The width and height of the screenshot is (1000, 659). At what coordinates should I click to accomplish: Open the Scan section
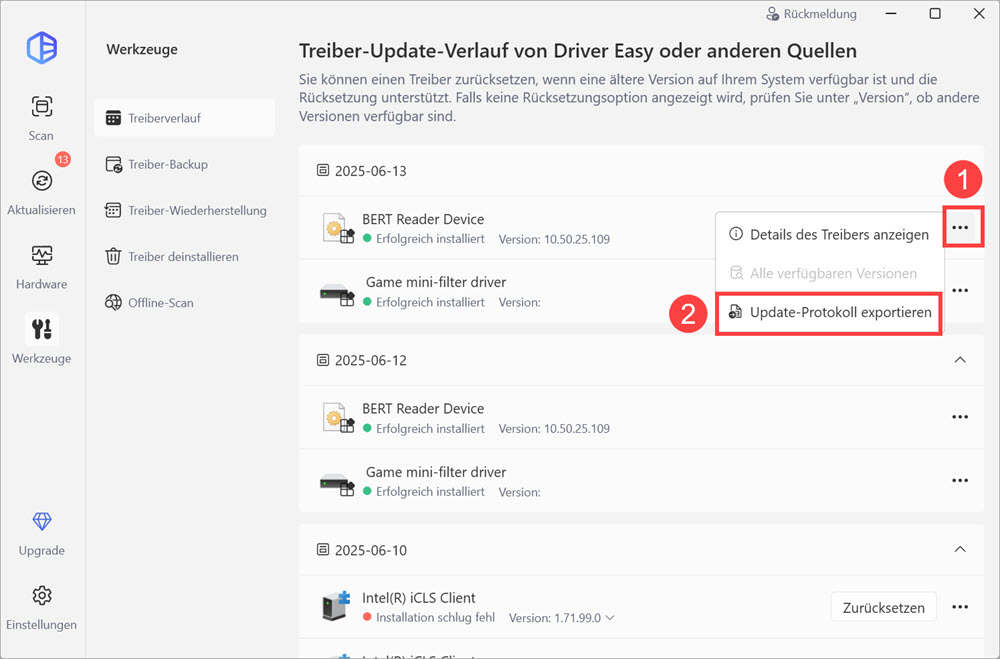[41, 117]
